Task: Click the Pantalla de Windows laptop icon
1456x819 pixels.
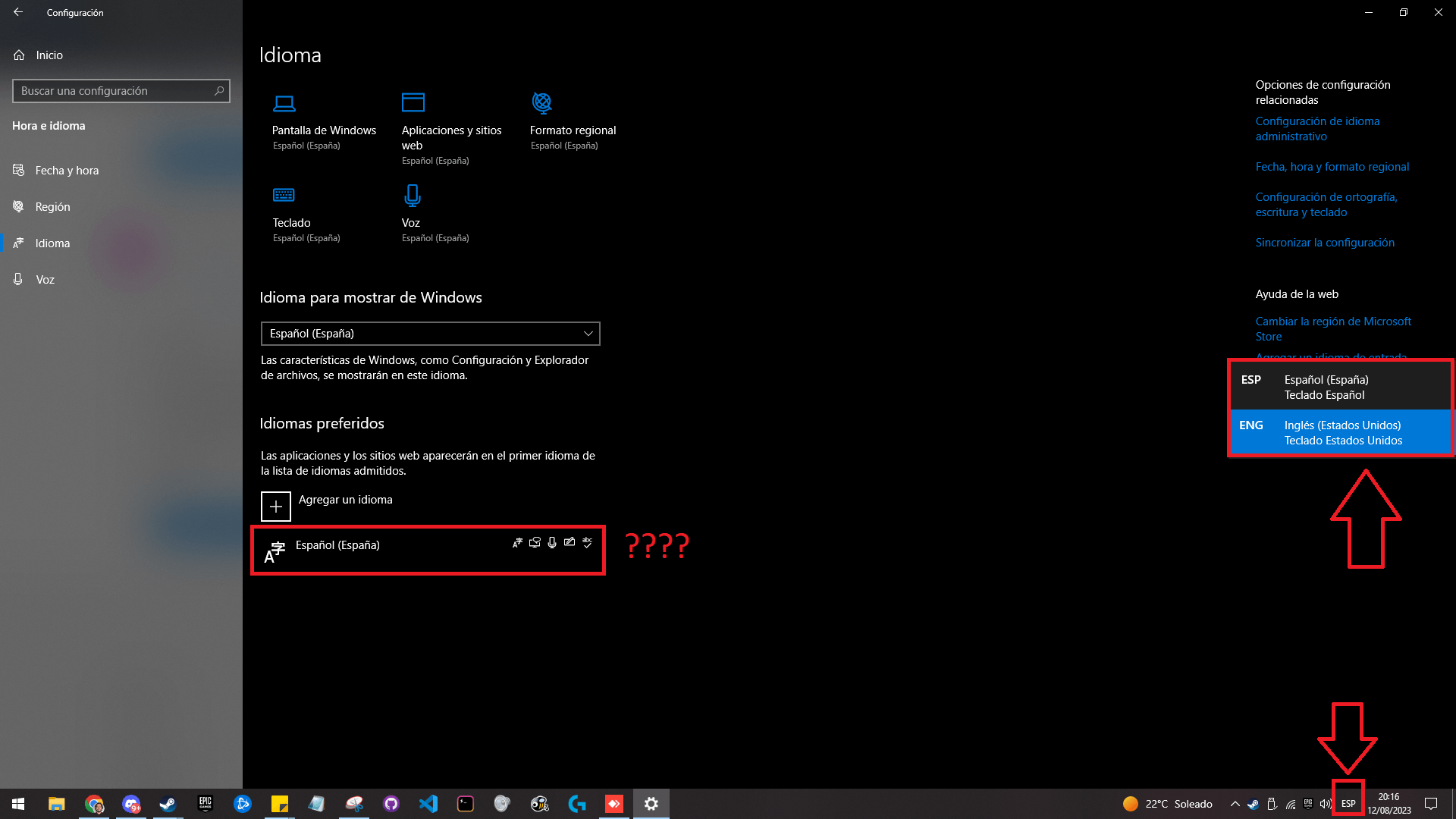Action: click(x=284, y=103)
